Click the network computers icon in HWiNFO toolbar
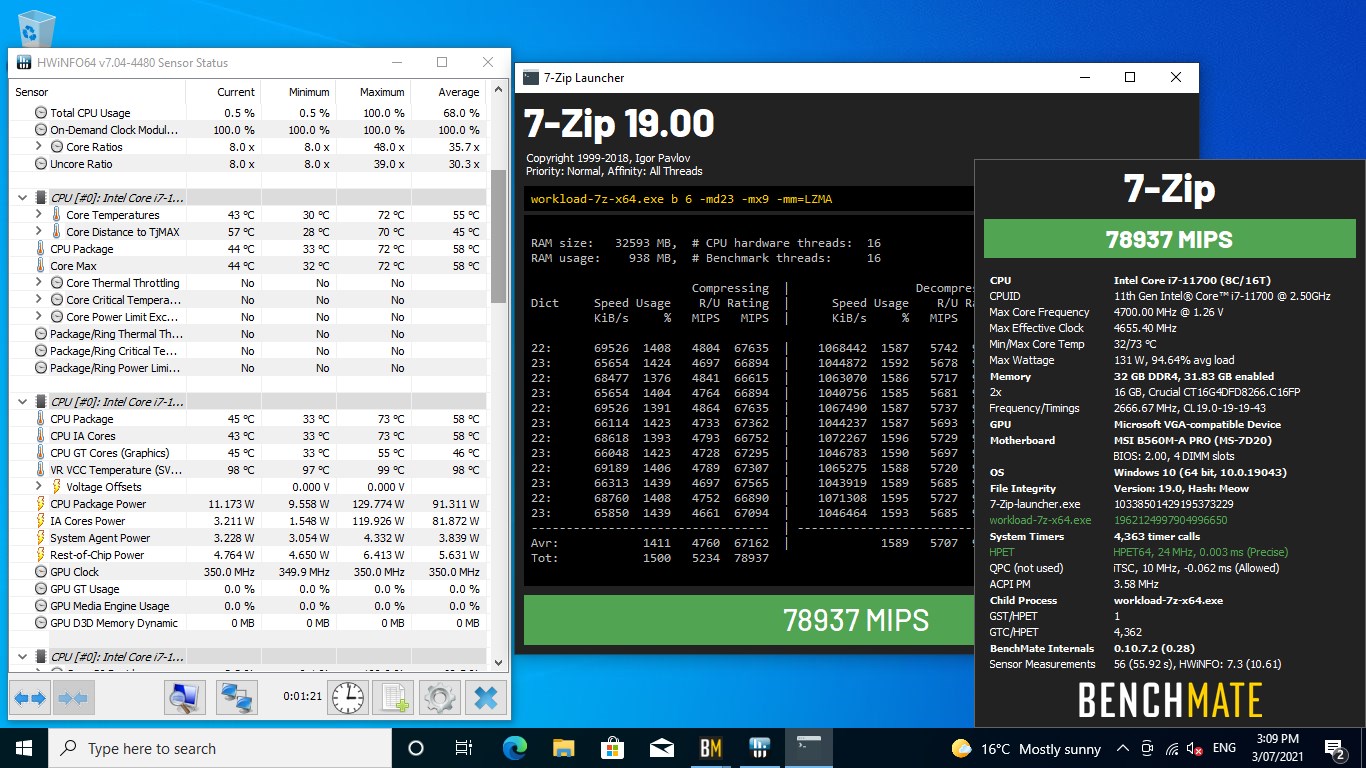Viewport: 1366px width, 768px height. (237, 698)
